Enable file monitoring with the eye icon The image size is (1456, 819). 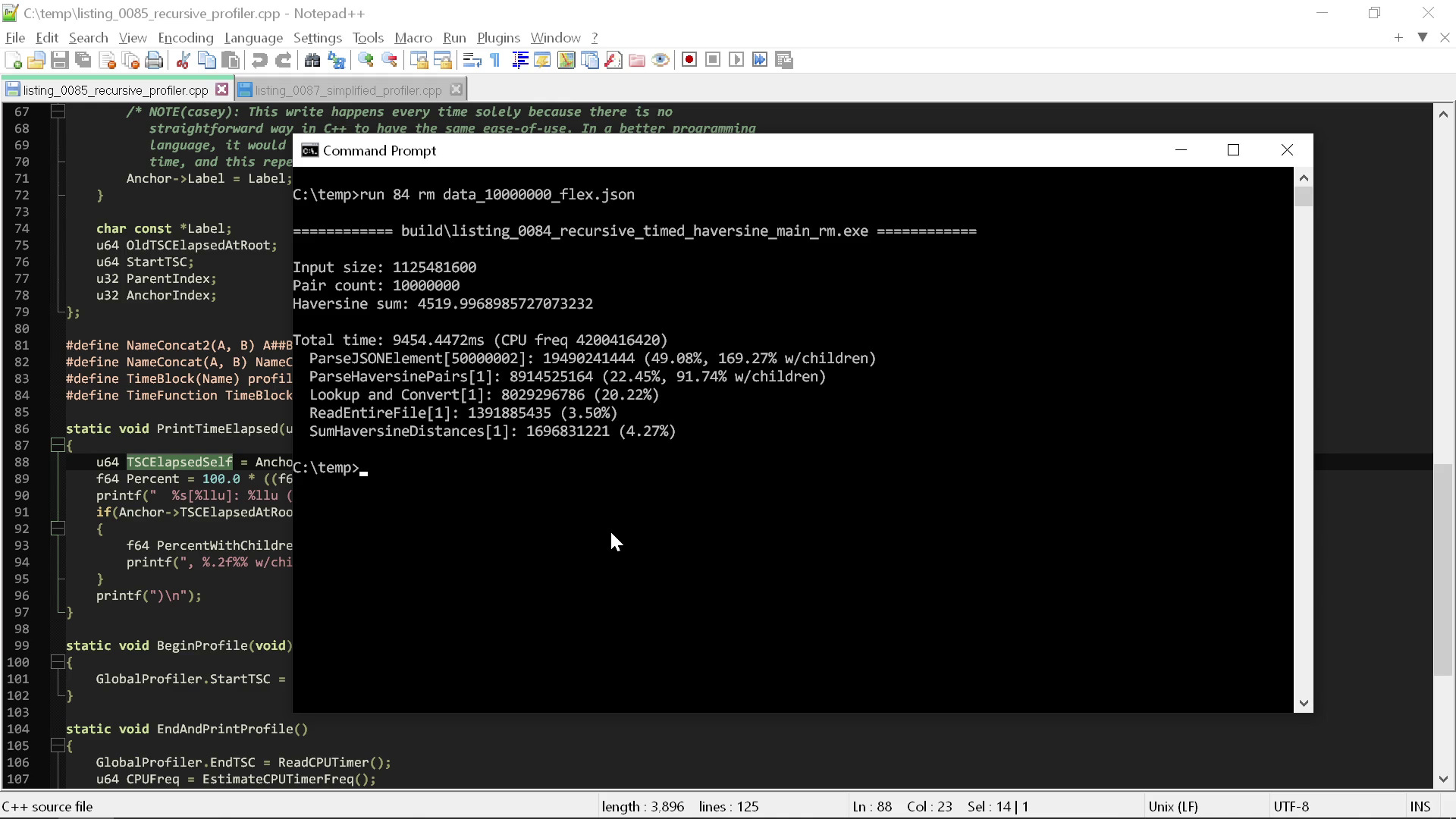661,59
